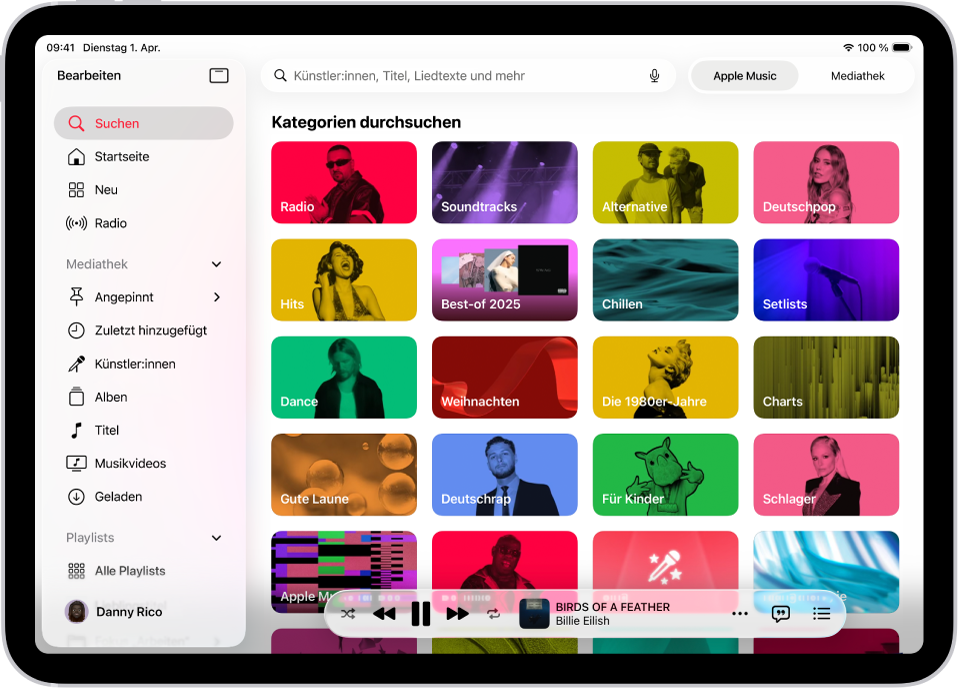Viewport: 963px width, 689px height.
Task: Switch search scope to Mediathek
Action: click(x=857, y=75)
